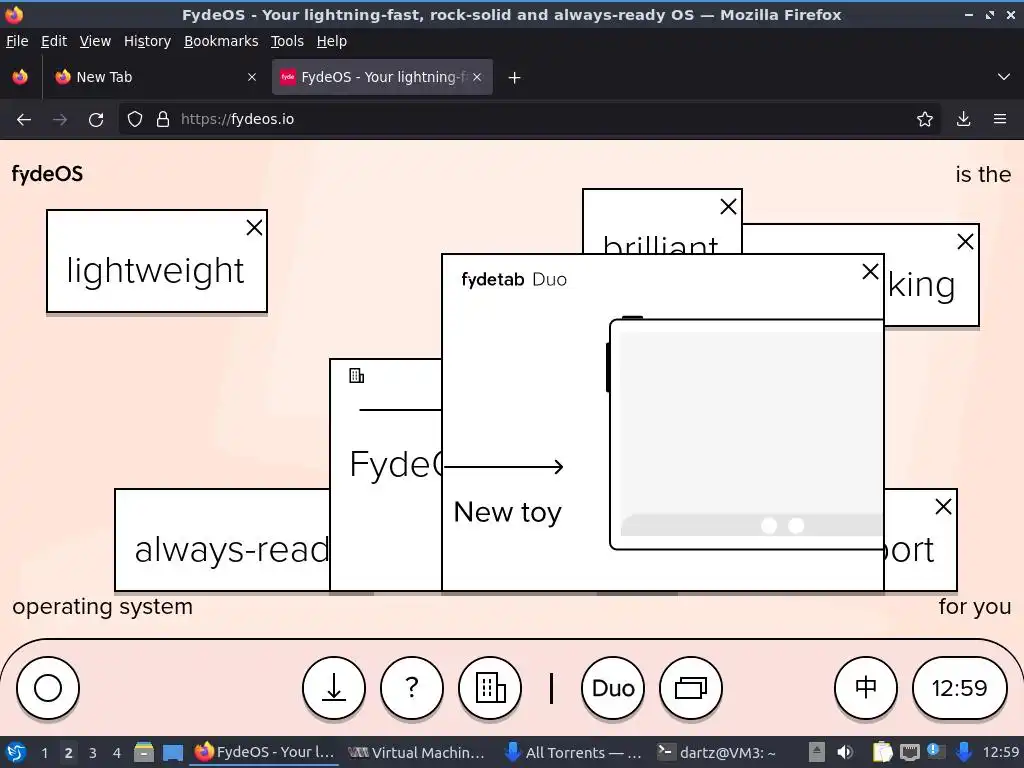Close the card ending in 'ort'

point(943,506)
